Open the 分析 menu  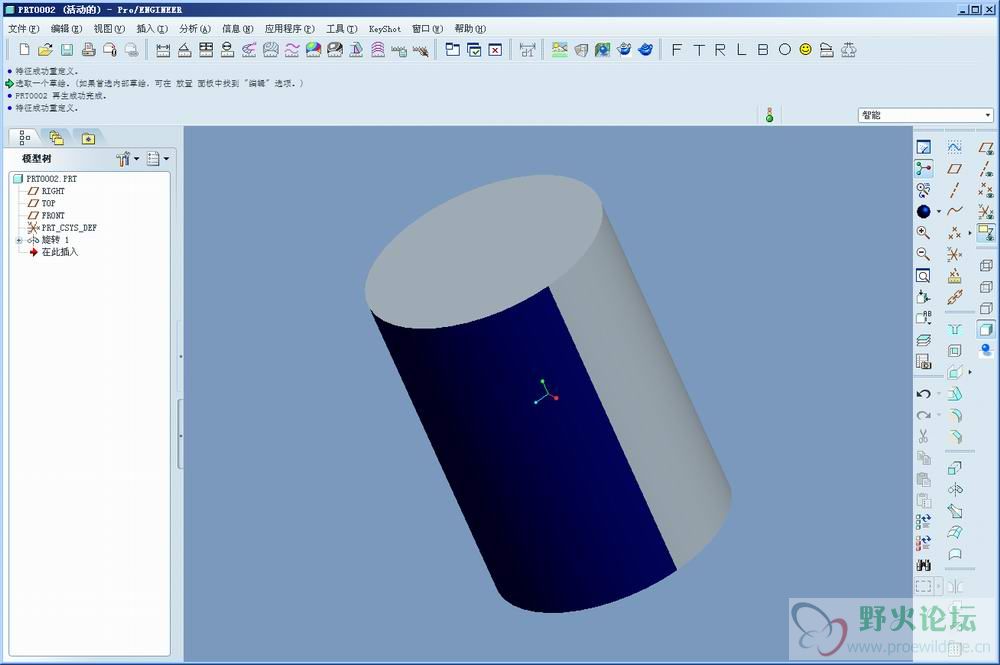[195, 29]
